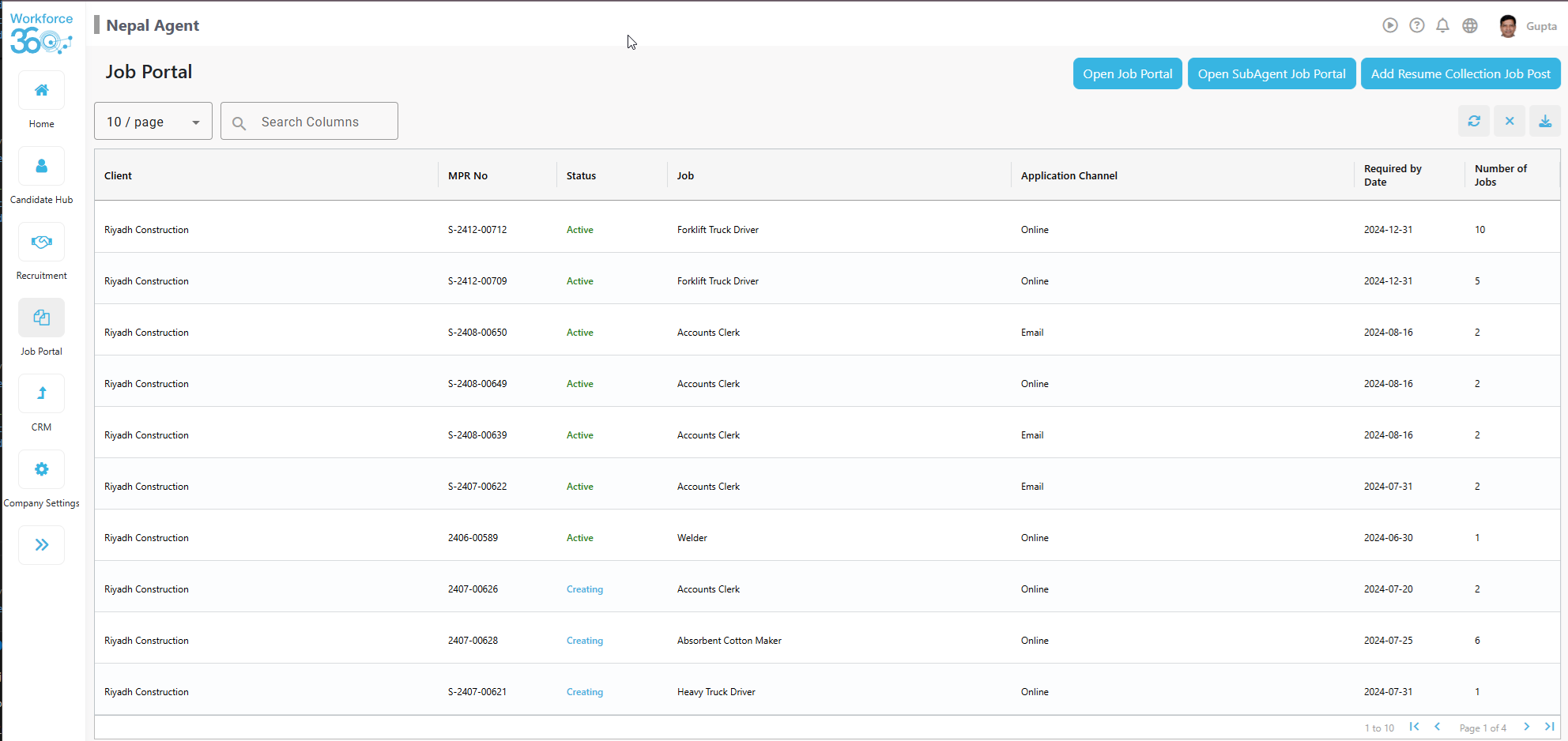
Task: Click the Company Settings gear icon
Action: click(41, 469)
